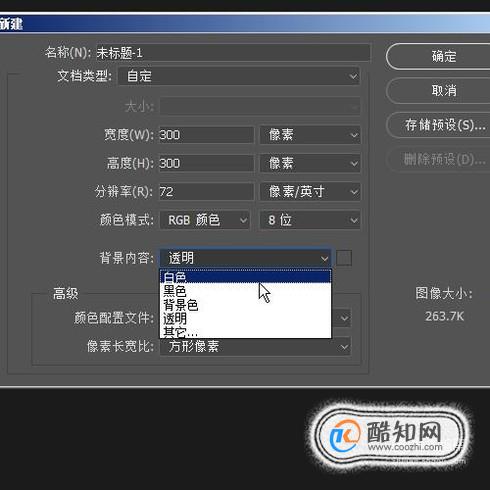Click the 分辨率(R) input field
490x490 pixels.
pos(206,192)
